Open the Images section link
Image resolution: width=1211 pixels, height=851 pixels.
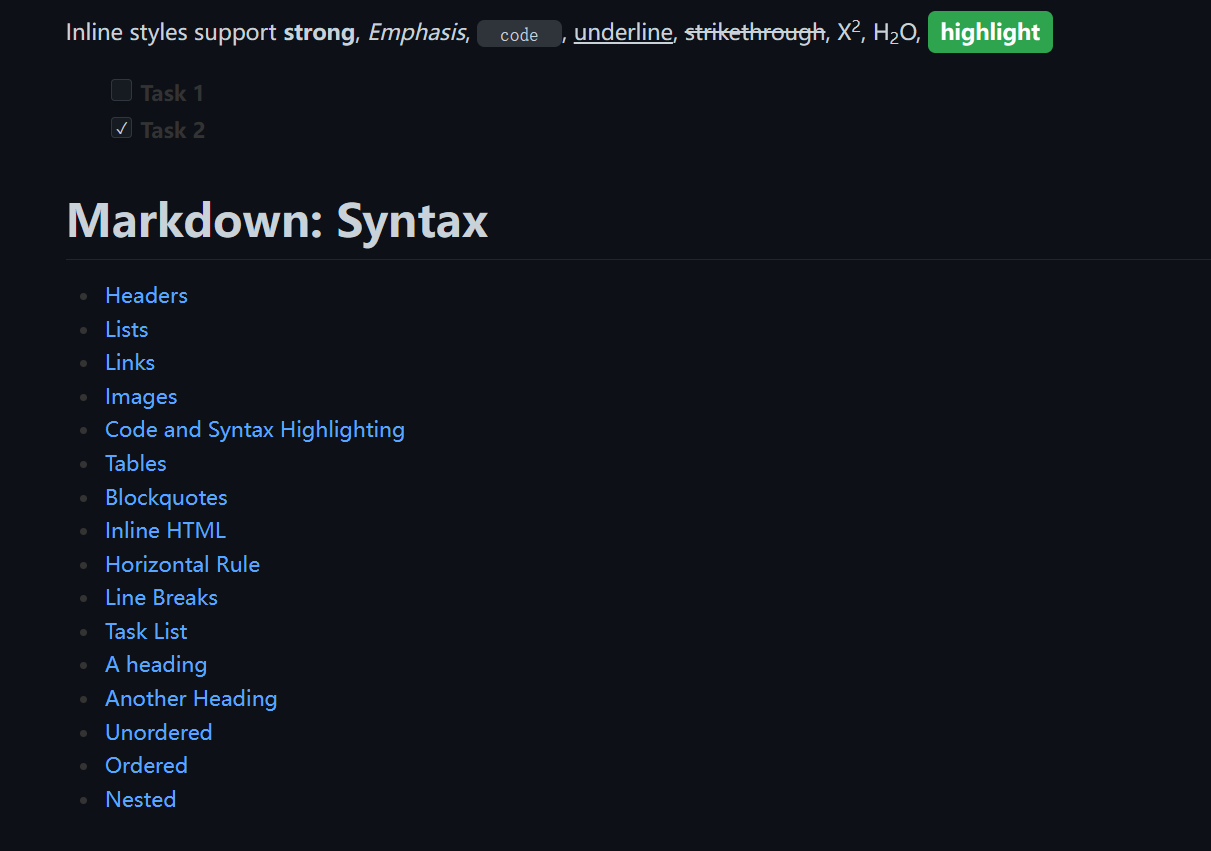pos(140,396)
